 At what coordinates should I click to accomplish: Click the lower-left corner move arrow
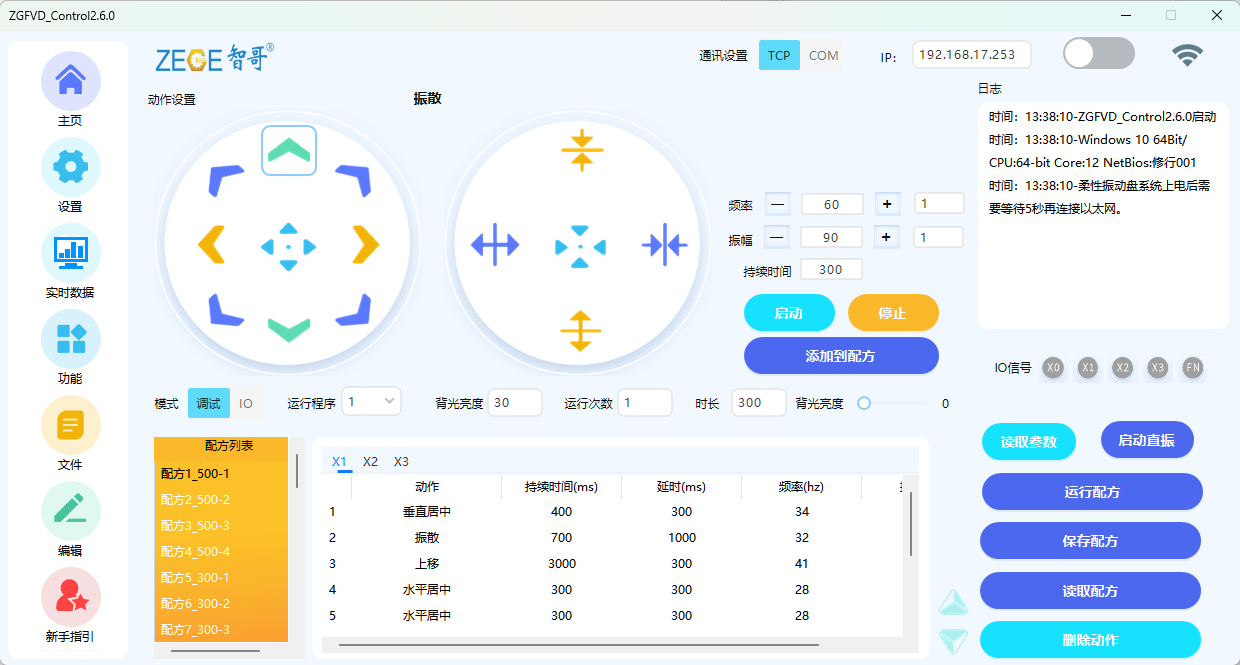pyautogui.click(x=225, y=309)
